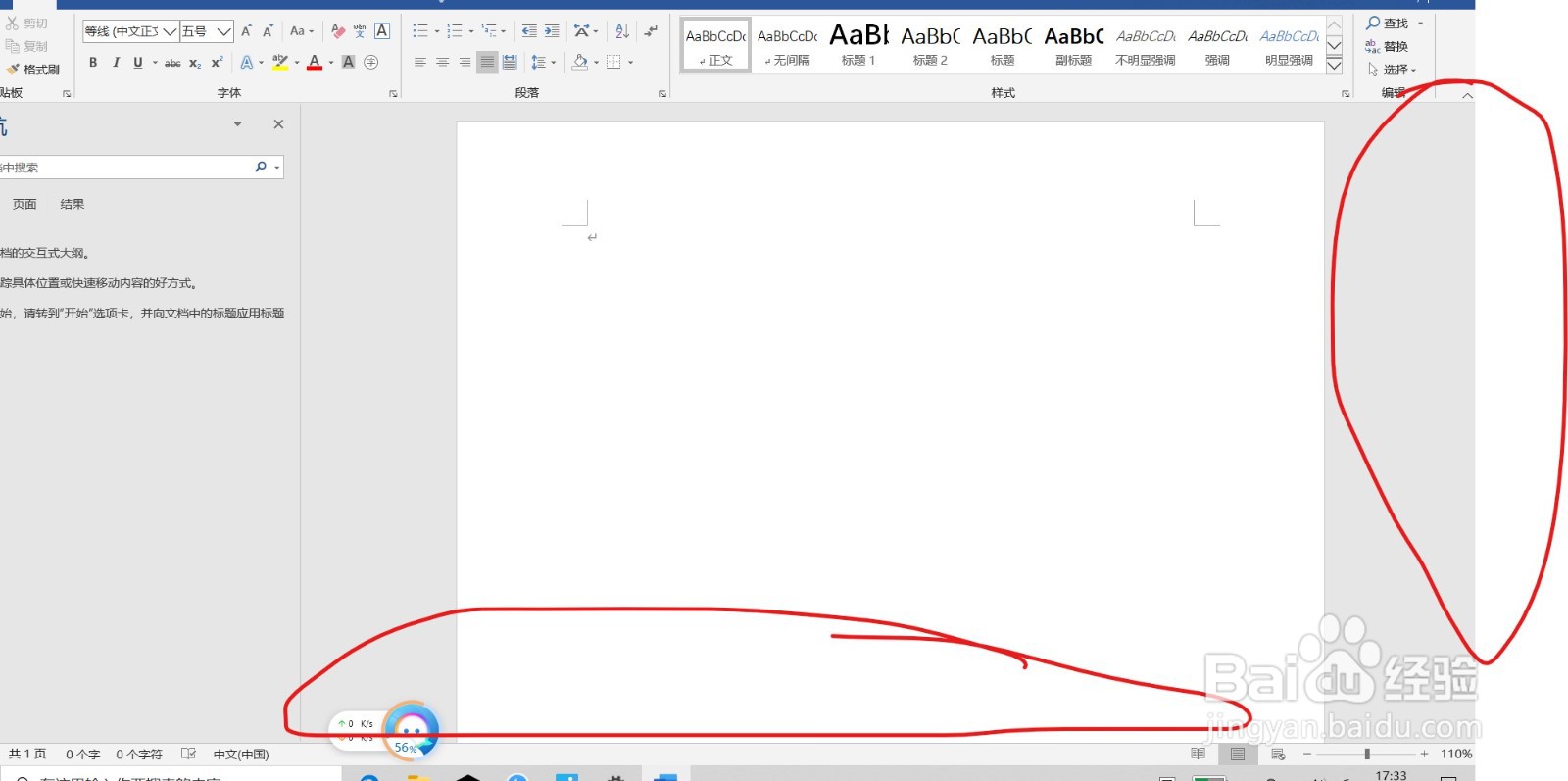Viewport: 1568px width, 781px height.
Task: Open Replace (替换) dialog
Action: (1387, 46)
